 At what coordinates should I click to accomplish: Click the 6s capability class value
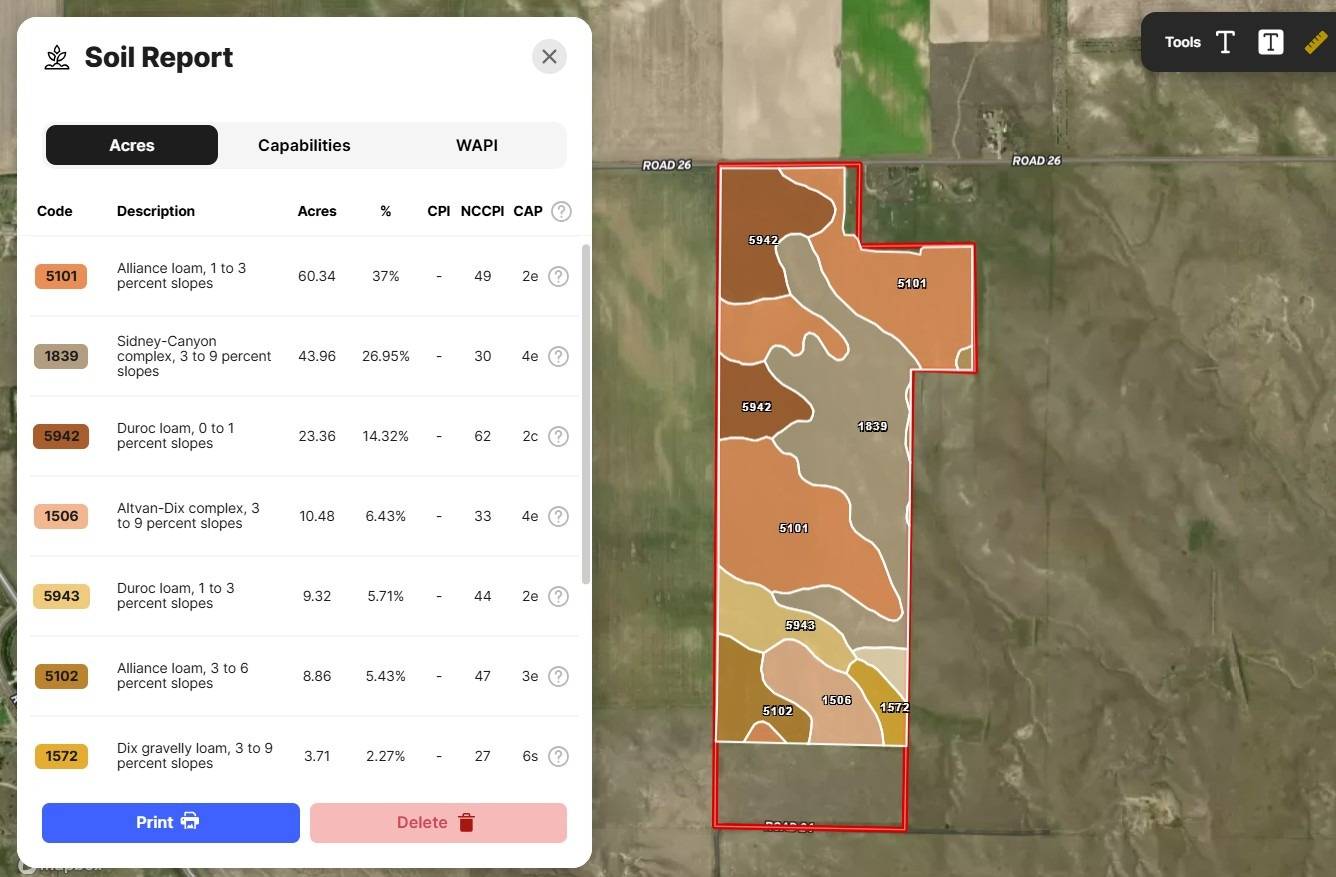pyautogui.click(x=530, y=756)
